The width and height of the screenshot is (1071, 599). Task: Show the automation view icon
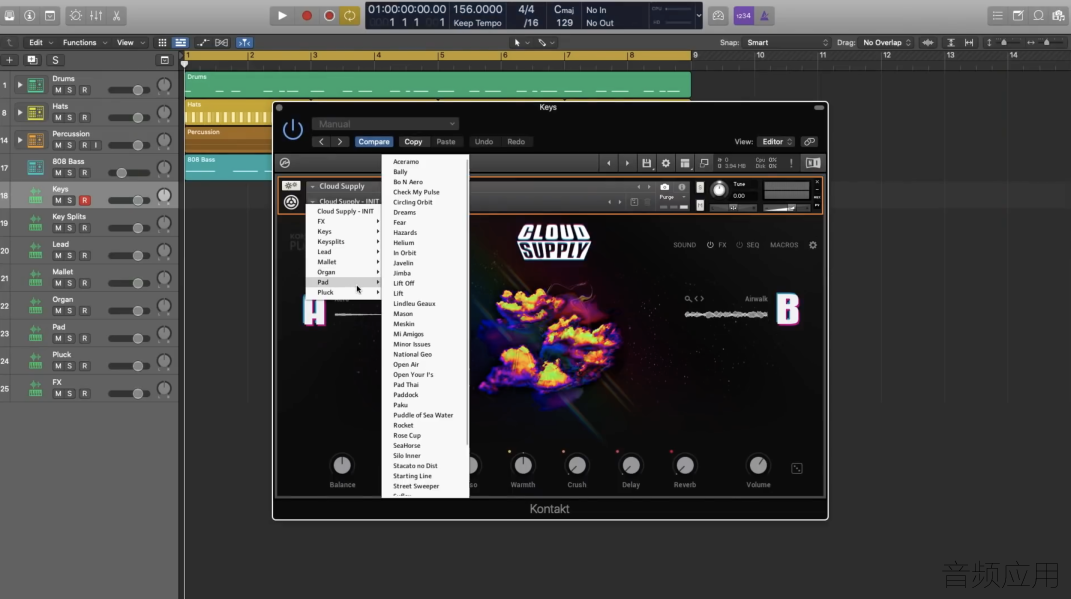pyautogui.click(x=203, y=42)
